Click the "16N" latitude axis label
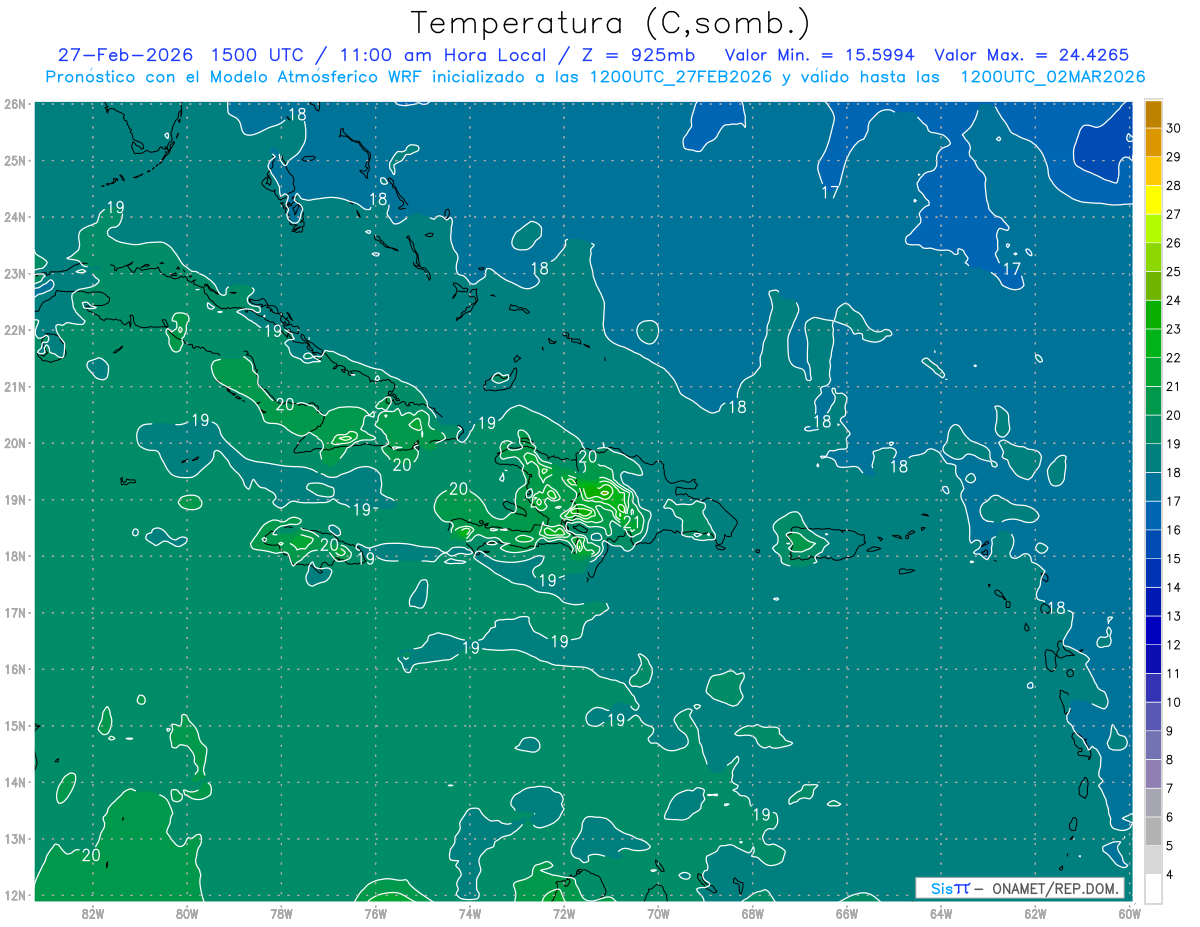This screenshot has height=927, width=1200. [15, 669]
